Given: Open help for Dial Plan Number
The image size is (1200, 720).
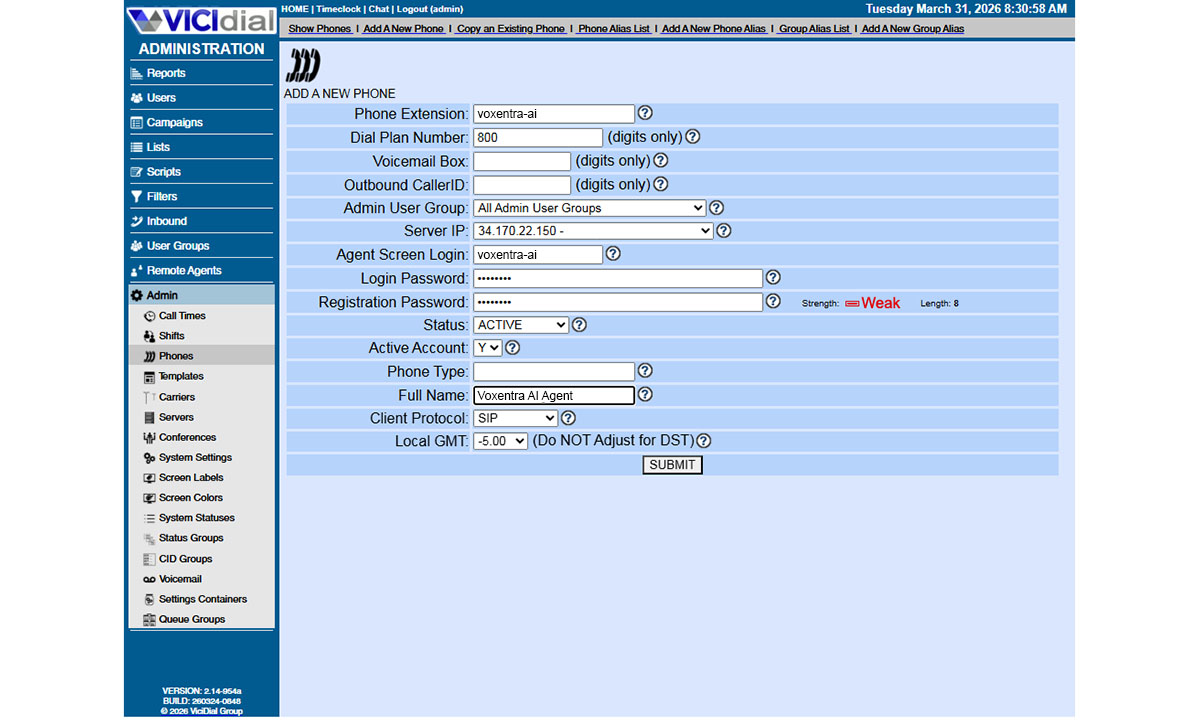Looking at the screenshot, I should (x=692, y=137).
